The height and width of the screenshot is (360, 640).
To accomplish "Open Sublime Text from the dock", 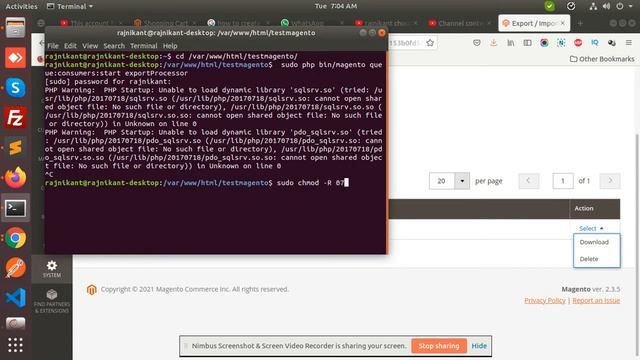I will [16, 147].
